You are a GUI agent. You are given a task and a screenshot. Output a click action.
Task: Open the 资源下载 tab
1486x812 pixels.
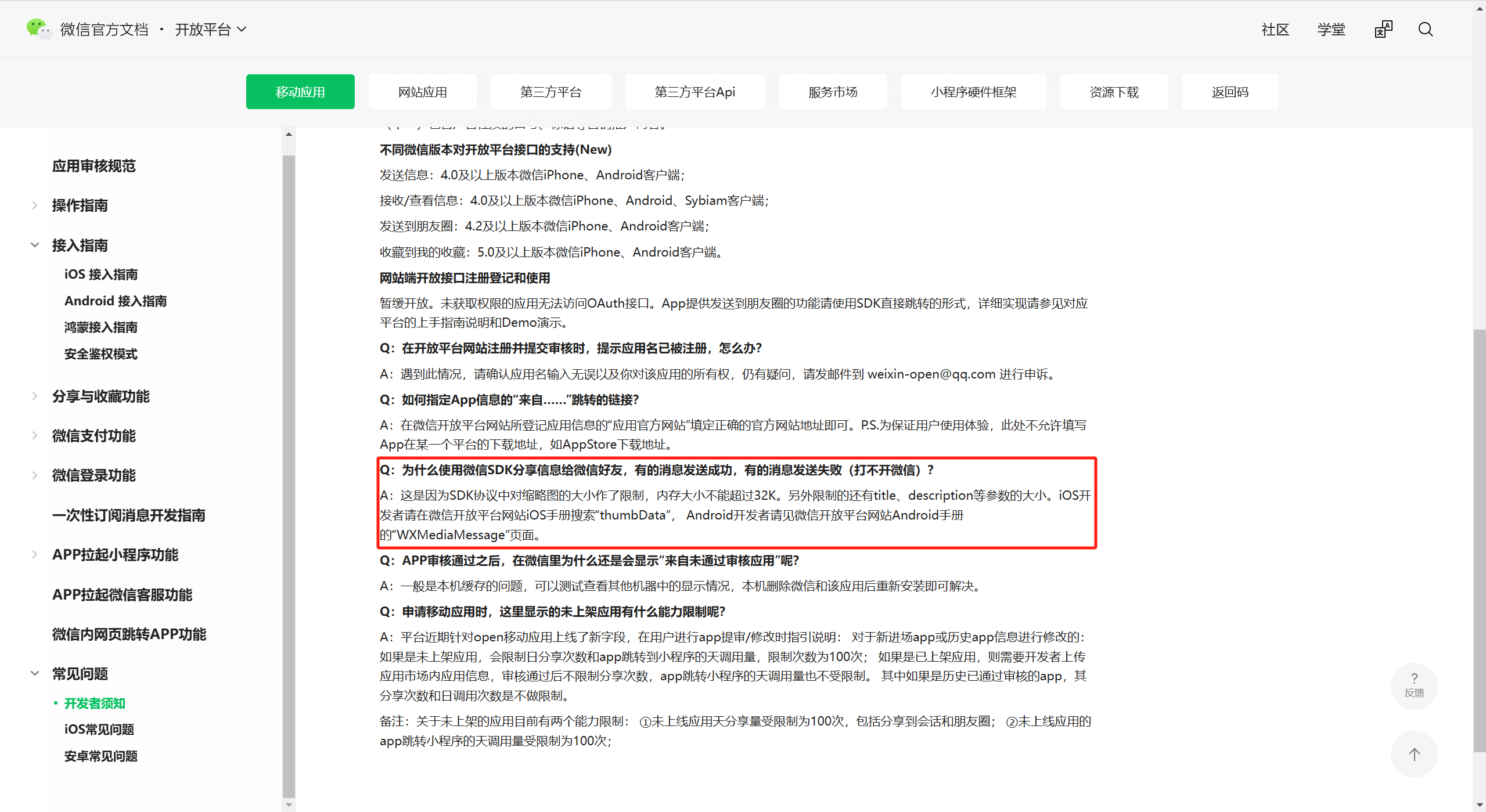tap(1114, 92)
